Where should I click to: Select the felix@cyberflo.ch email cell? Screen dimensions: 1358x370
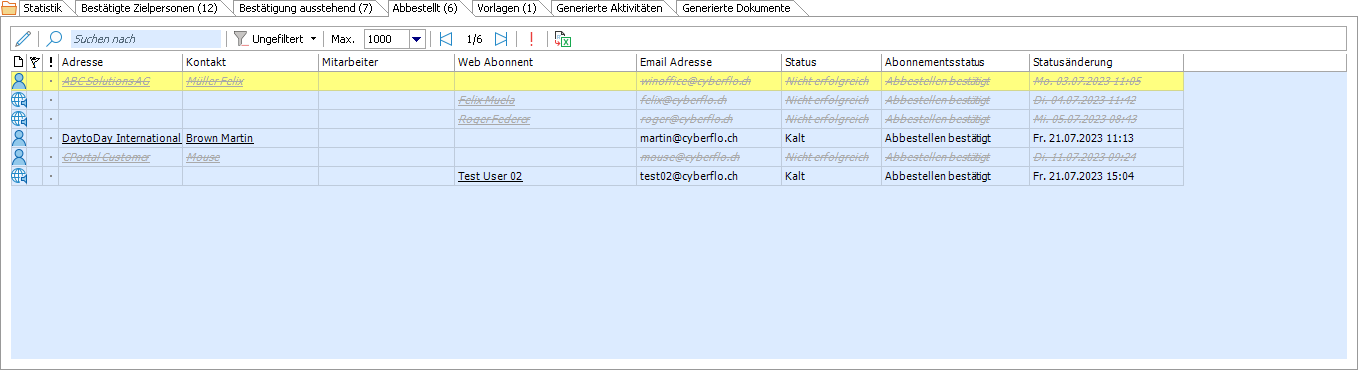click(x=708, y=100)
